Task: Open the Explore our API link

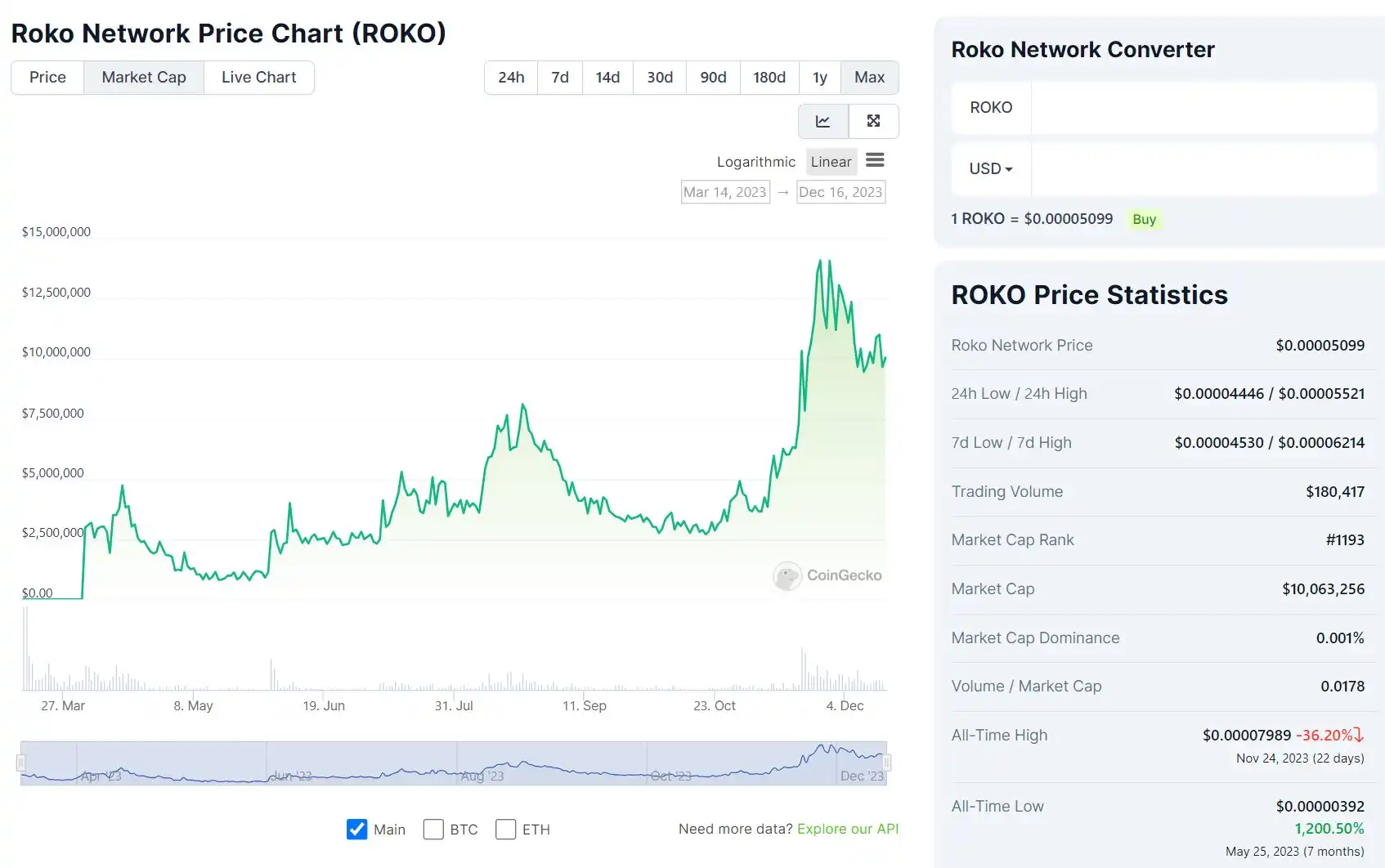Action: pyautogui.click(x=847, y=829)
